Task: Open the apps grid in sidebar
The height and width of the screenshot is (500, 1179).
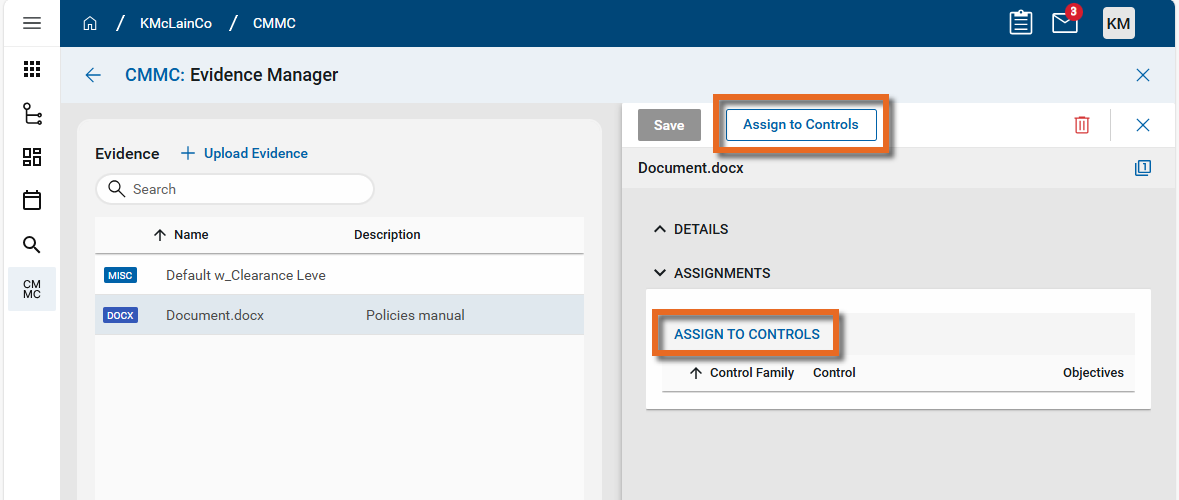Action: [x=32, y=69]
